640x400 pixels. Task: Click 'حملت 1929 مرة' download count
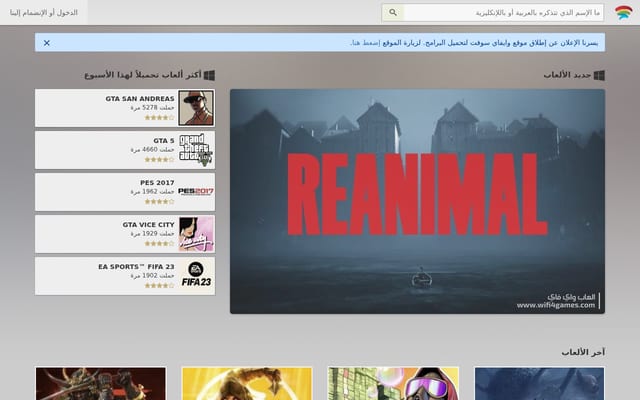pyautogui.click(x=152, y=233)
